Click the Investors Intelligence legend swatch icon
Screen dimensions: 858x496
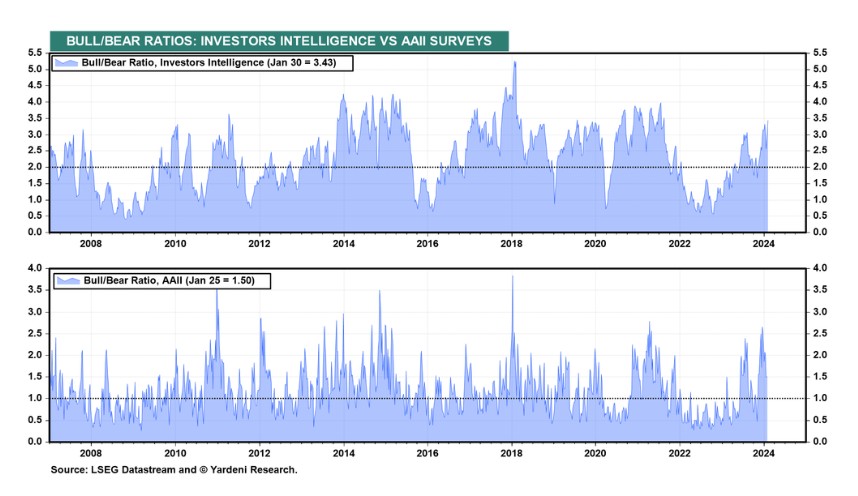pos(66,63)
